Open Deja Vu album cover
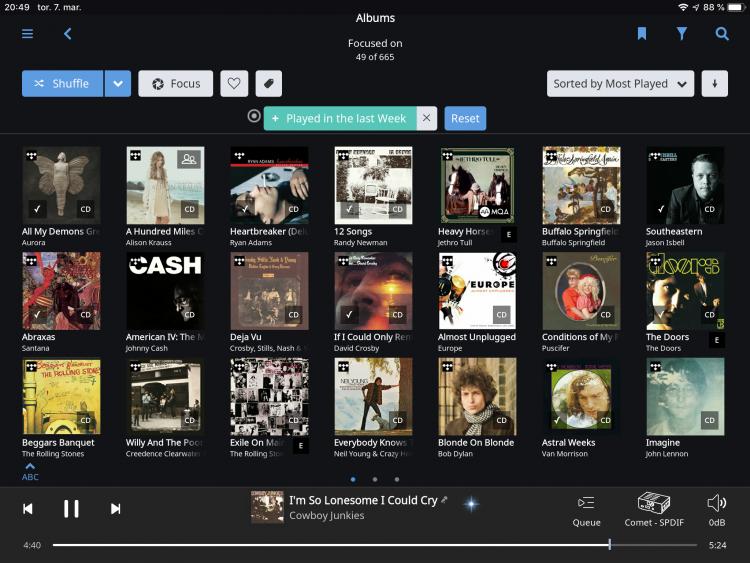Screen dimensions: 750x563 tap(269, 291)
